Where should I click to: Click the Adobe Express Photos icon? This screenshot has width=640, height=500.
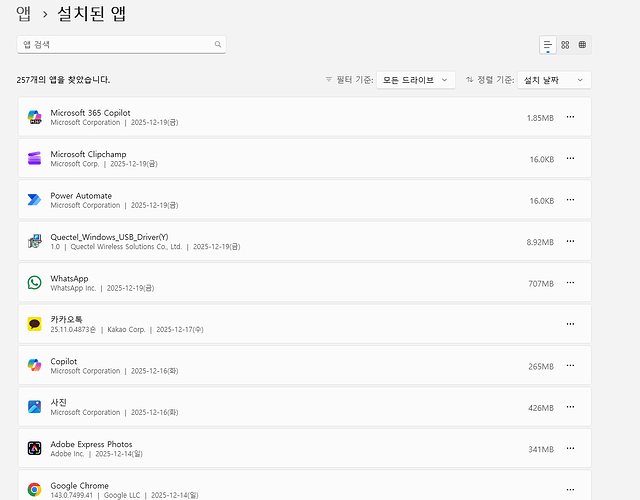point(34,448)
